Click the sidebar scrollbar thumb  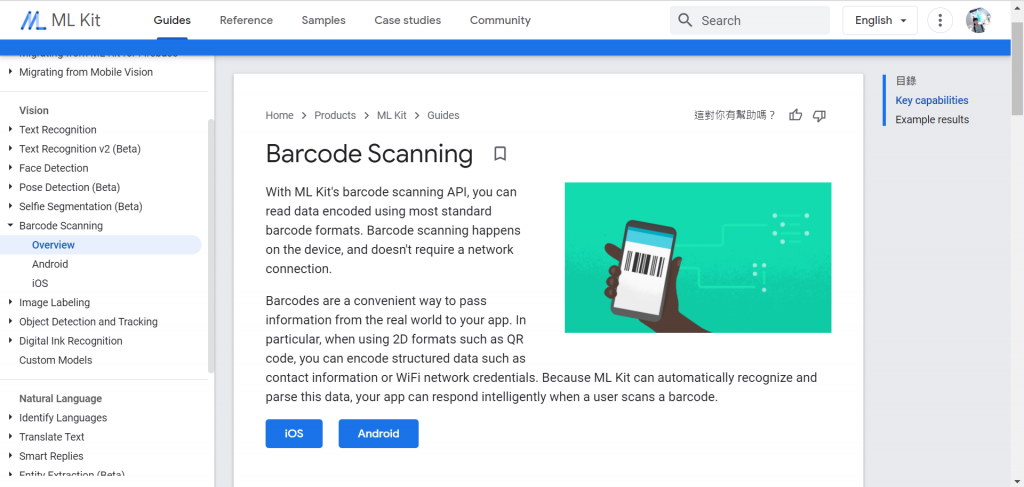[211, 245]
